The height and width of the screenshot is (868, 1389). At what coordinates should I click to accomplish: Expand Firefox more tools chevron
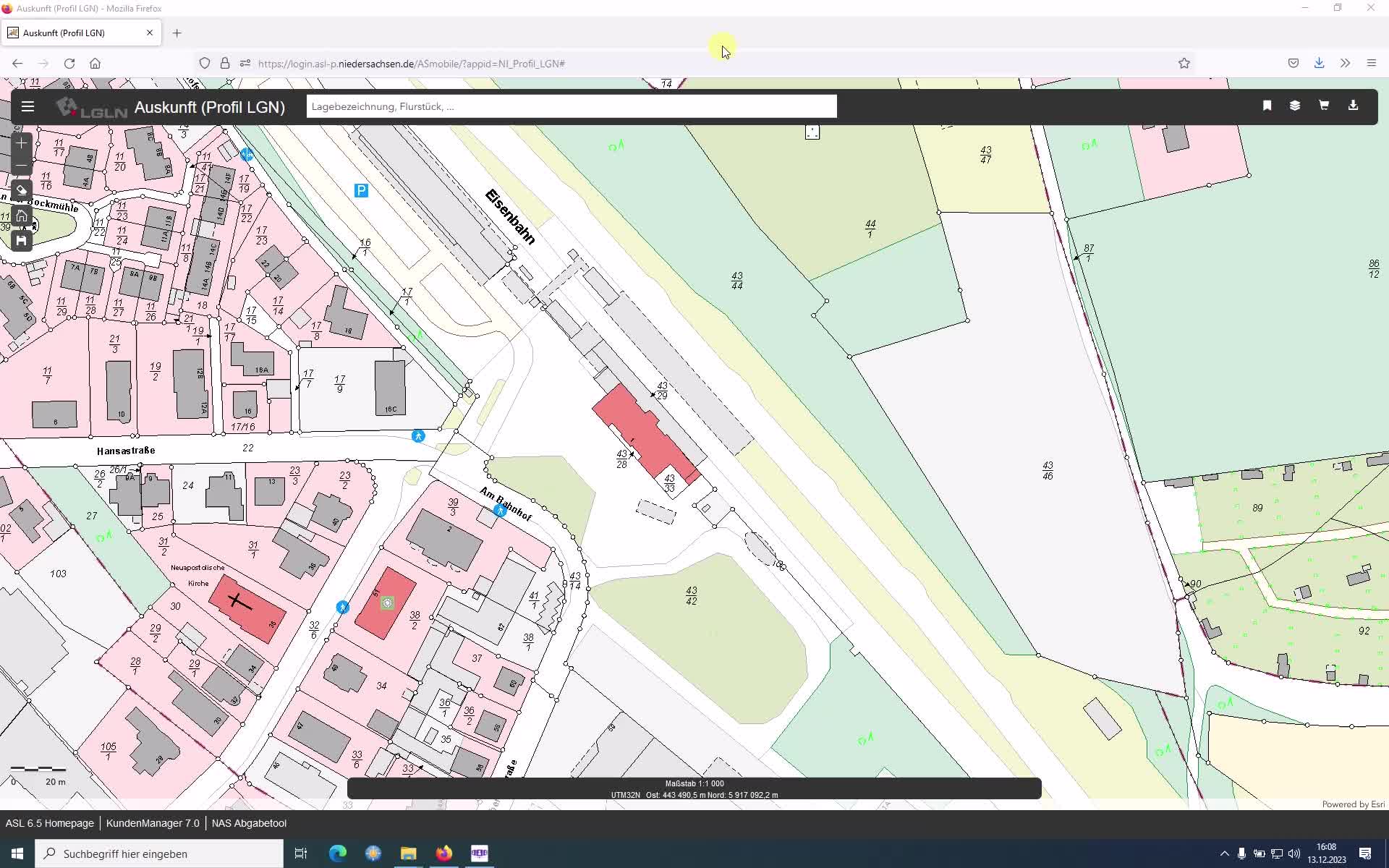click(x=1345, y=64)
